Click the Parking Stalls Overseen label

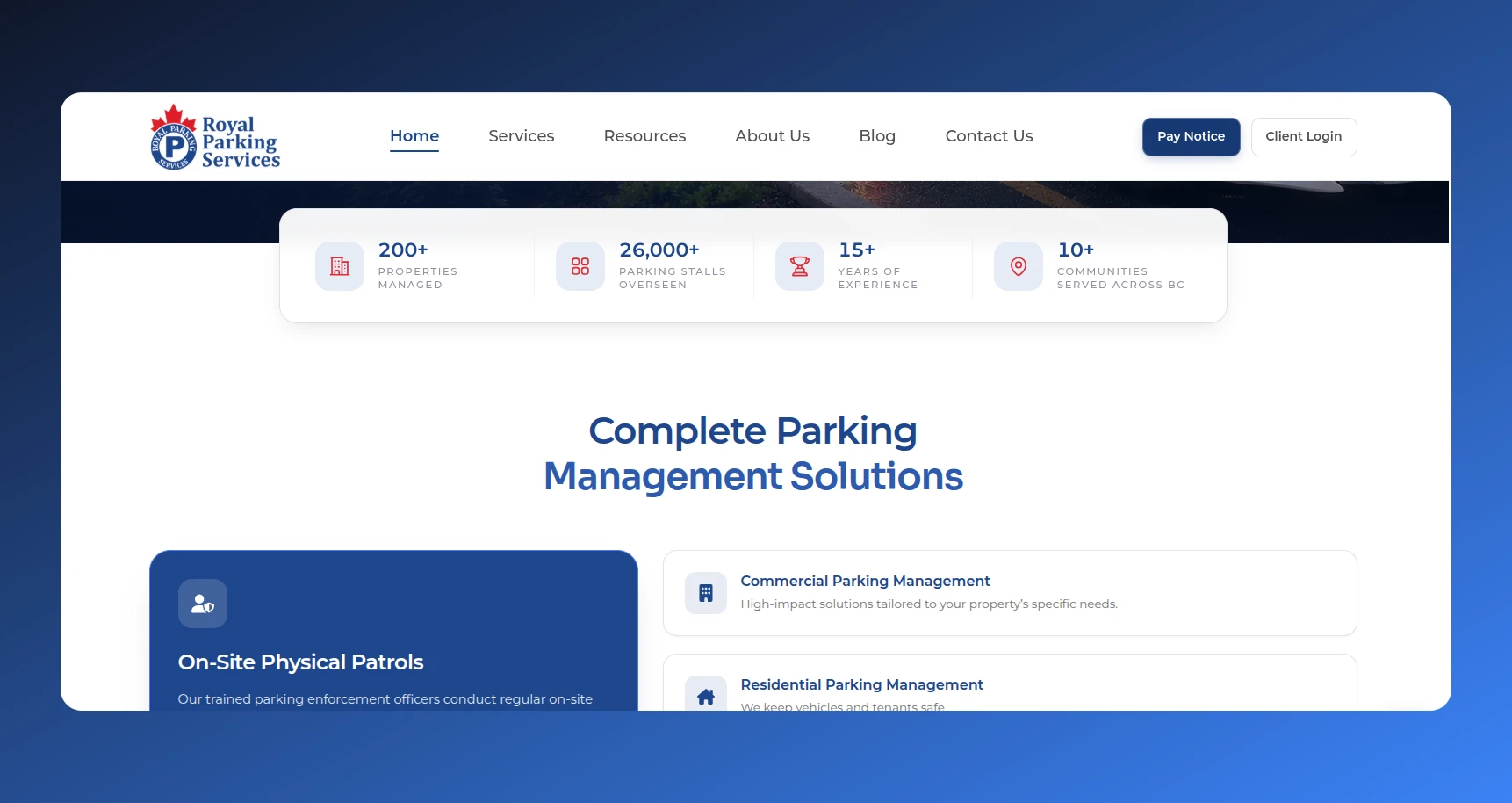[x=673, y=278]
